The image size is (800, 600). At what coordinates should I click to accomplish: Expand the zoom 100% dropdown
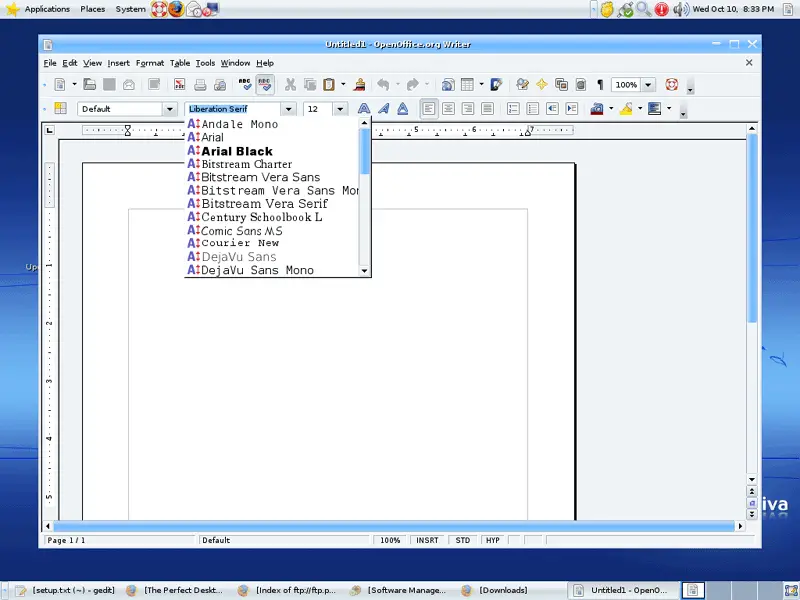click(x=649, y=85)
